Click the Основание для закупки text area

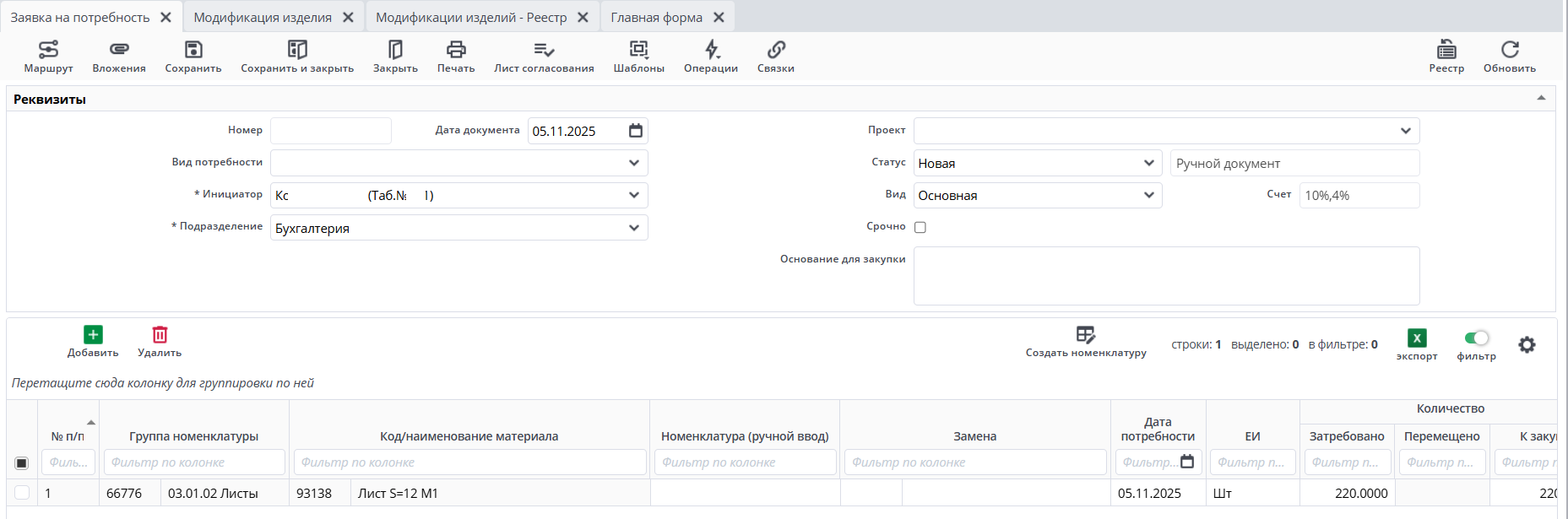[1166, 276]
